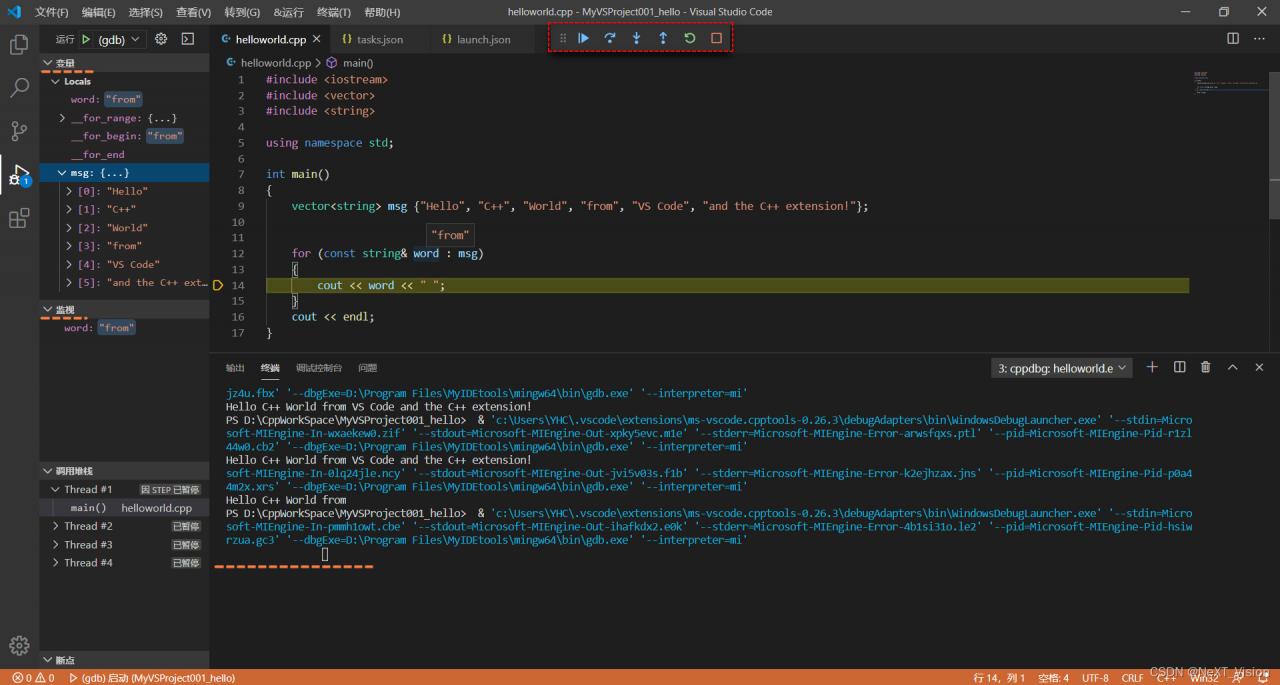Expand the __for_range variable
1280x685 pixels.
[x=63, y=118]
